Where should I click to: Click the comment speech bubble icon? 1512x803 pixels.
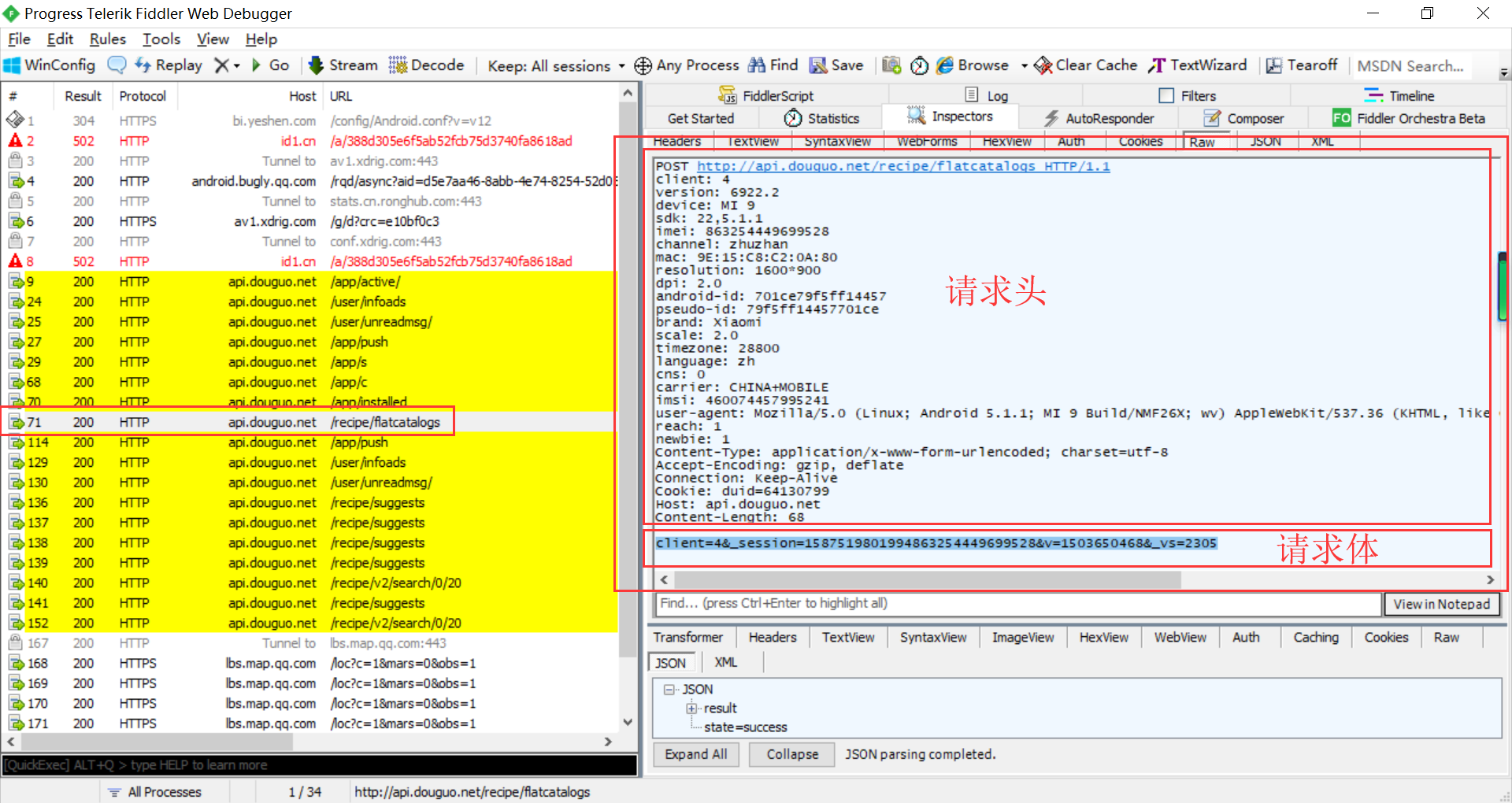tap(117, 65)
